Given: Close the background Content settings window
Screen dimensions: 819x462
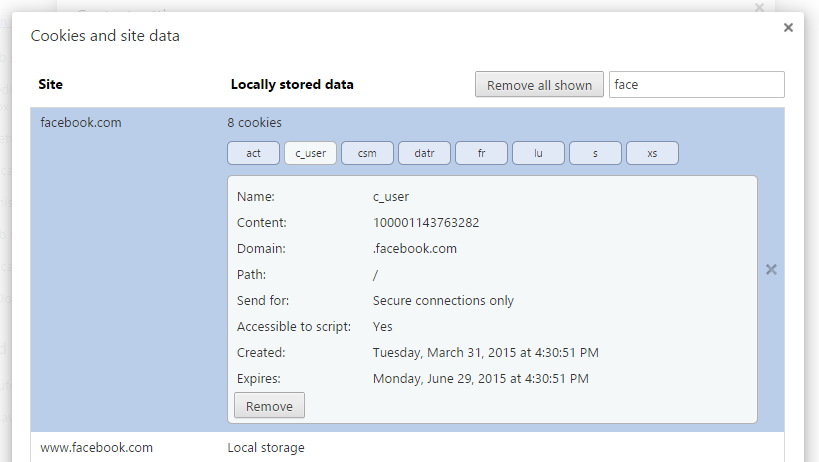Looking at the screenshot, I should click(759, 7).
